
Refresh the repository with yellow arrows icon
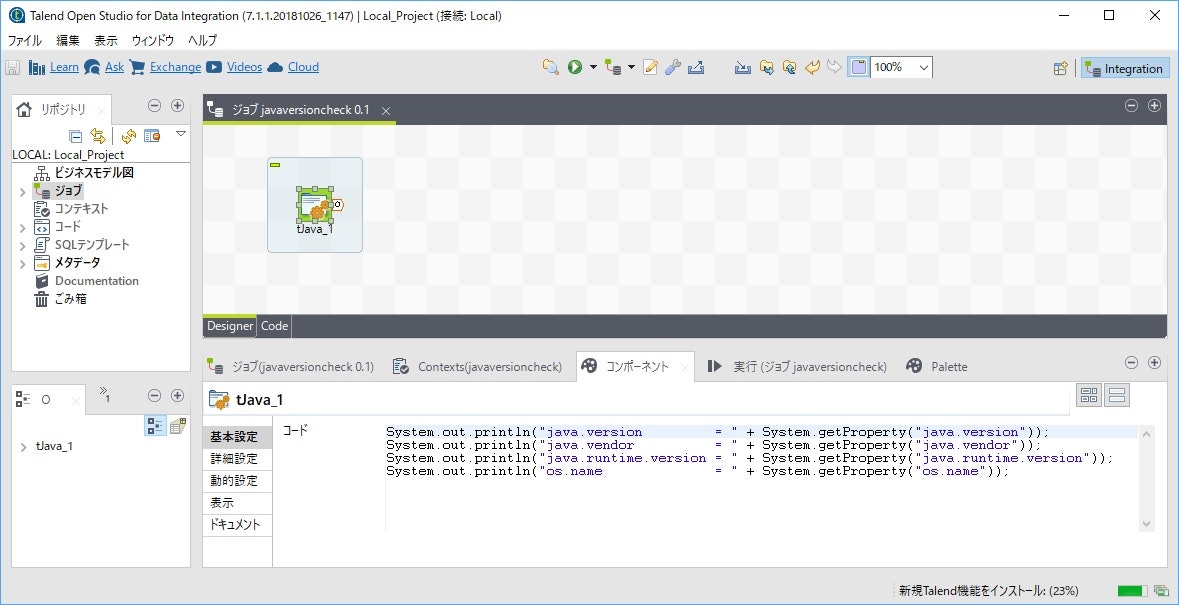[129, 136]
